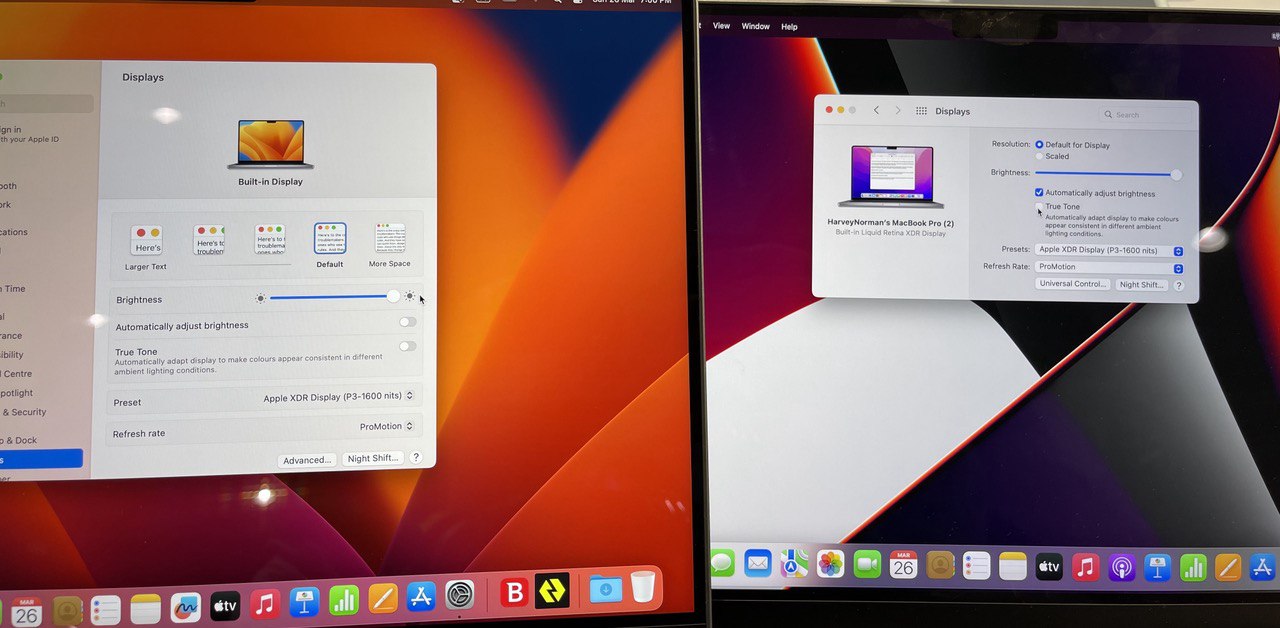Click Show All grid icon in System Preferences
Viewport: 1280px width, 628px height.
coord(921,111)
